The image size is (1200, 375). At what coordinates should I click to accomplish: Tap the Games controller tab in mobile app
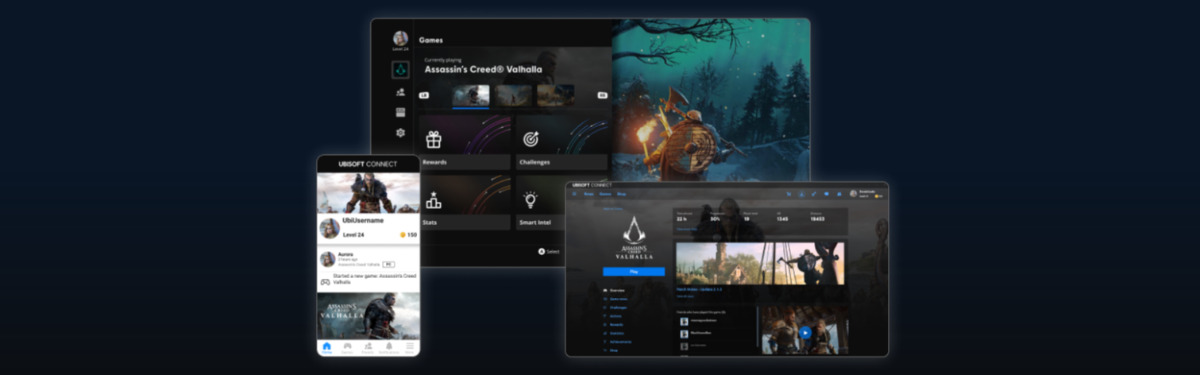(347, 346)
